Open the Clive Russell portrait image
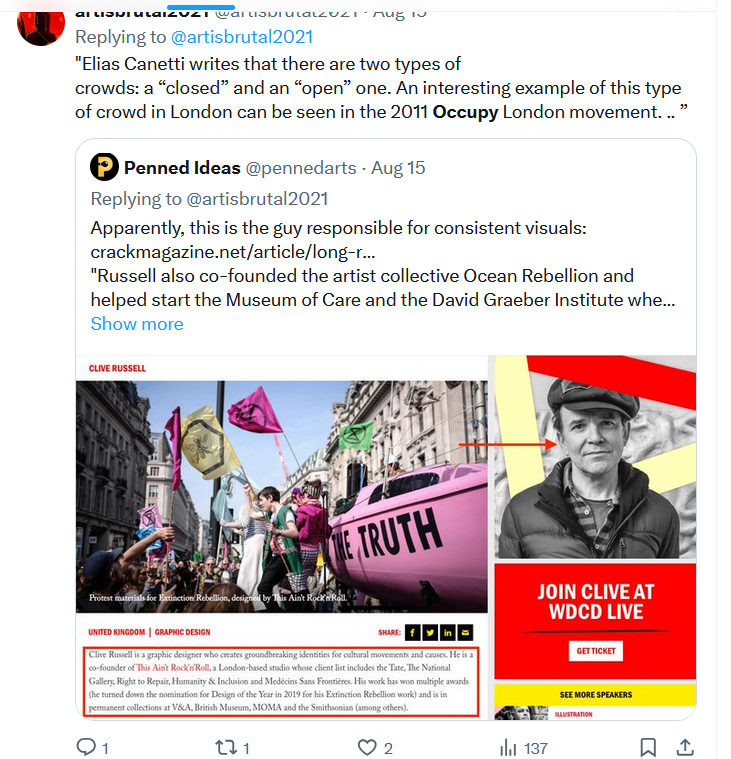Screen dimensions: 731x759 [595, 457]
